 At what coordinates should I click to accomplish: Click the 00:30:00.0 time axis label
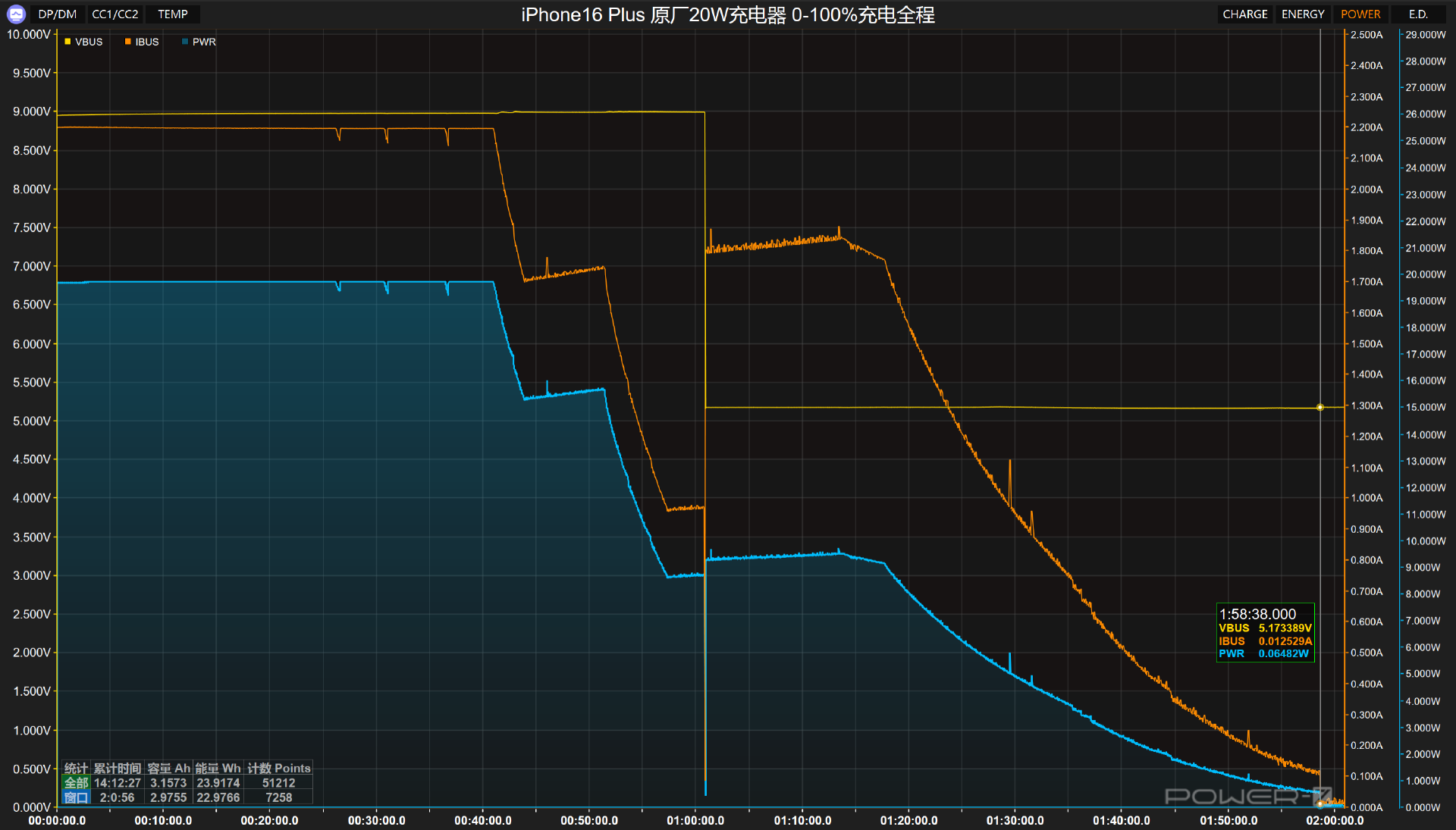[377, 820]
